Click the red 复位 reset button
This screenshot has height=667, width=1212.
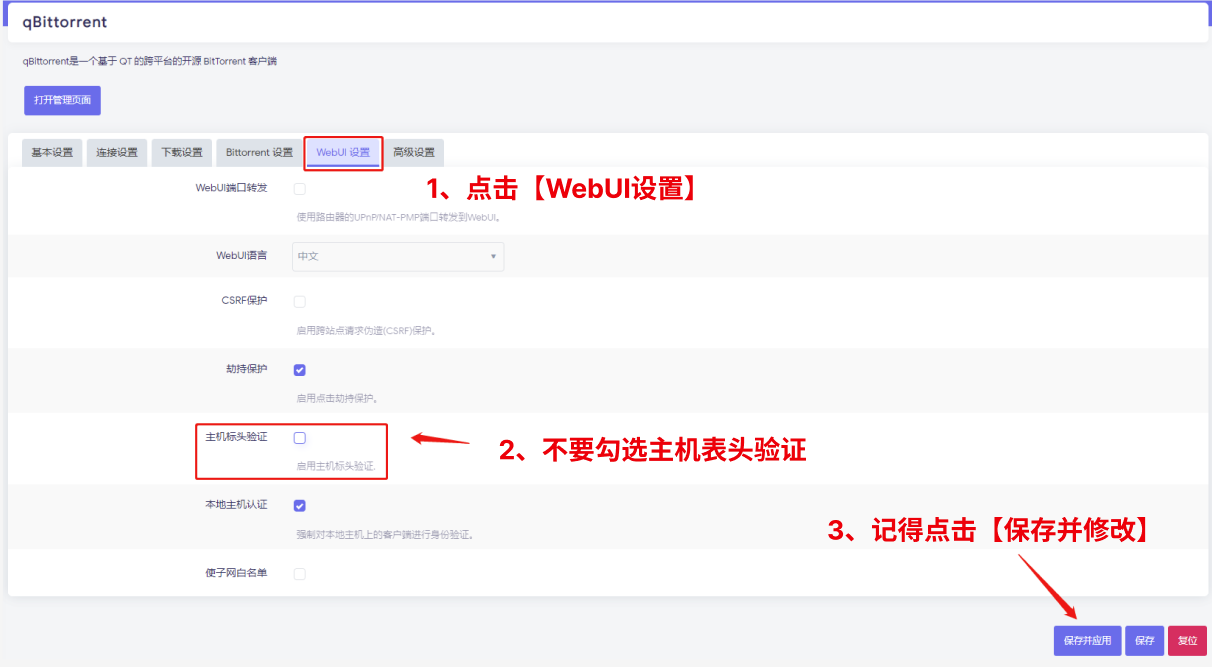(1187, 640)
